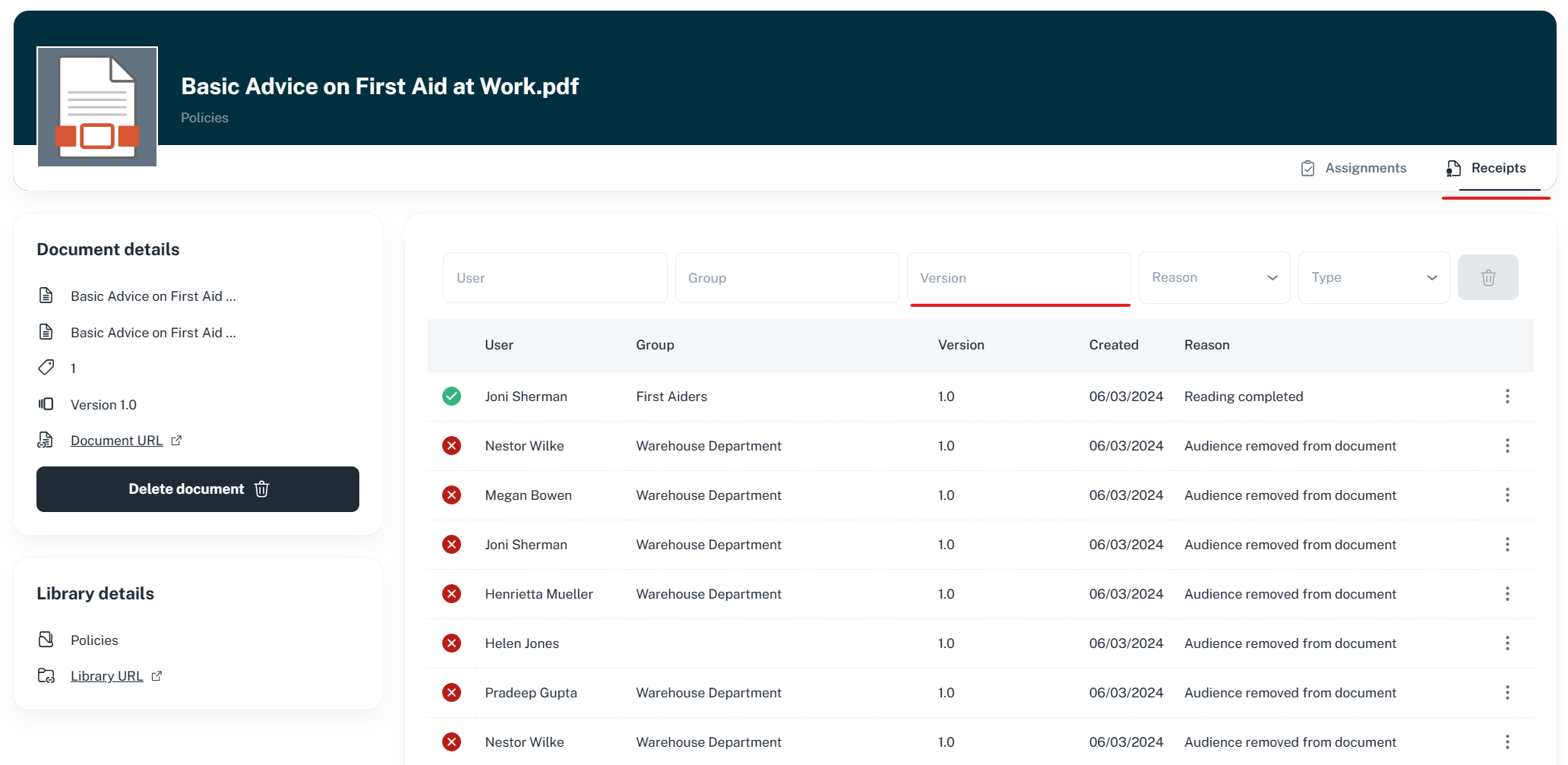
Task: Click the User column header
Action: click(x=499, y=345)
